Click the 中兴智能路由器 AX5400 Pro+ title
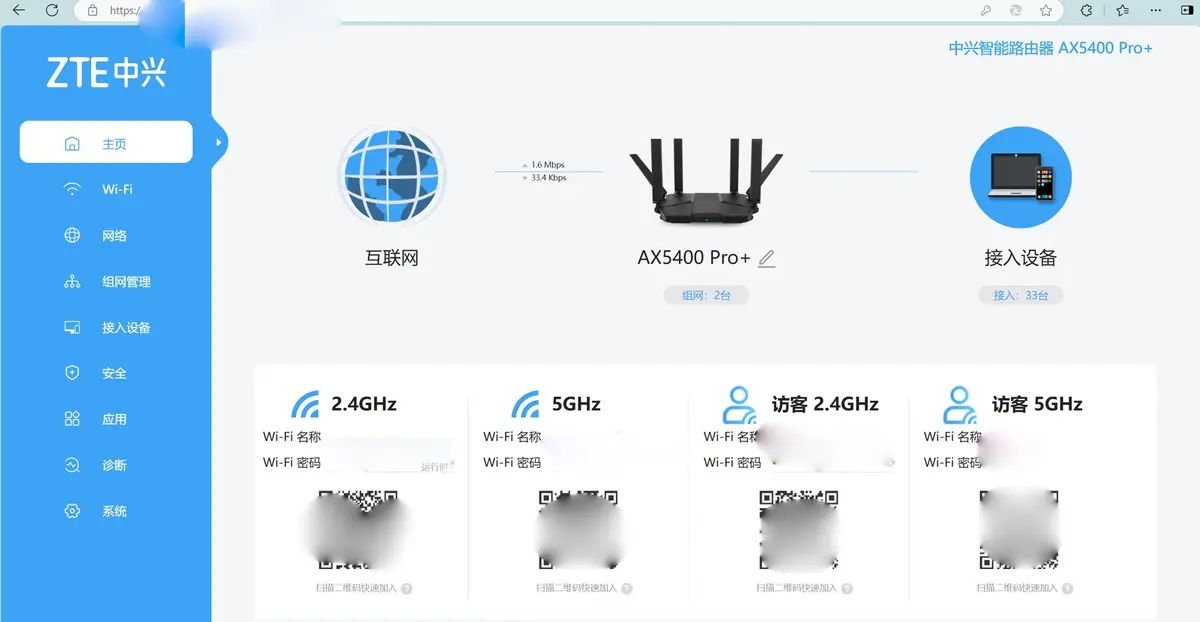Screen dimensions: 1200x622 pyautogui.click(x=1051, y=47)
